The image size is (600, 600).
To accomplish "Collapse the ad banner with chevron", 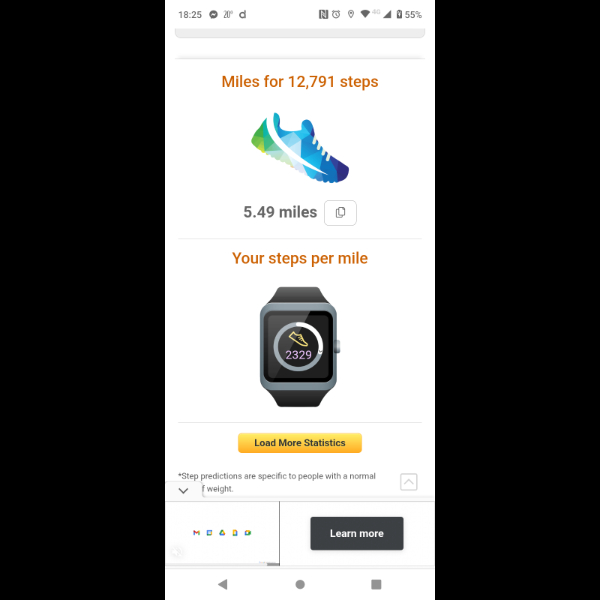I will [x=183, y=491].
